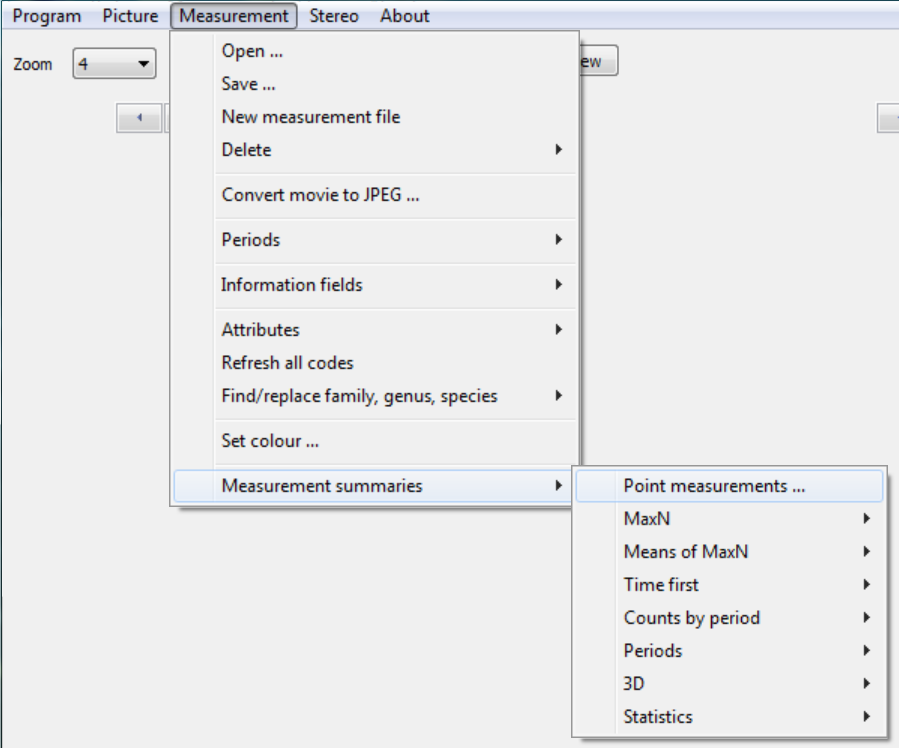
Task: Open the Zoom level dropdown
Action: pyautogui.click(x=115, y=64)
